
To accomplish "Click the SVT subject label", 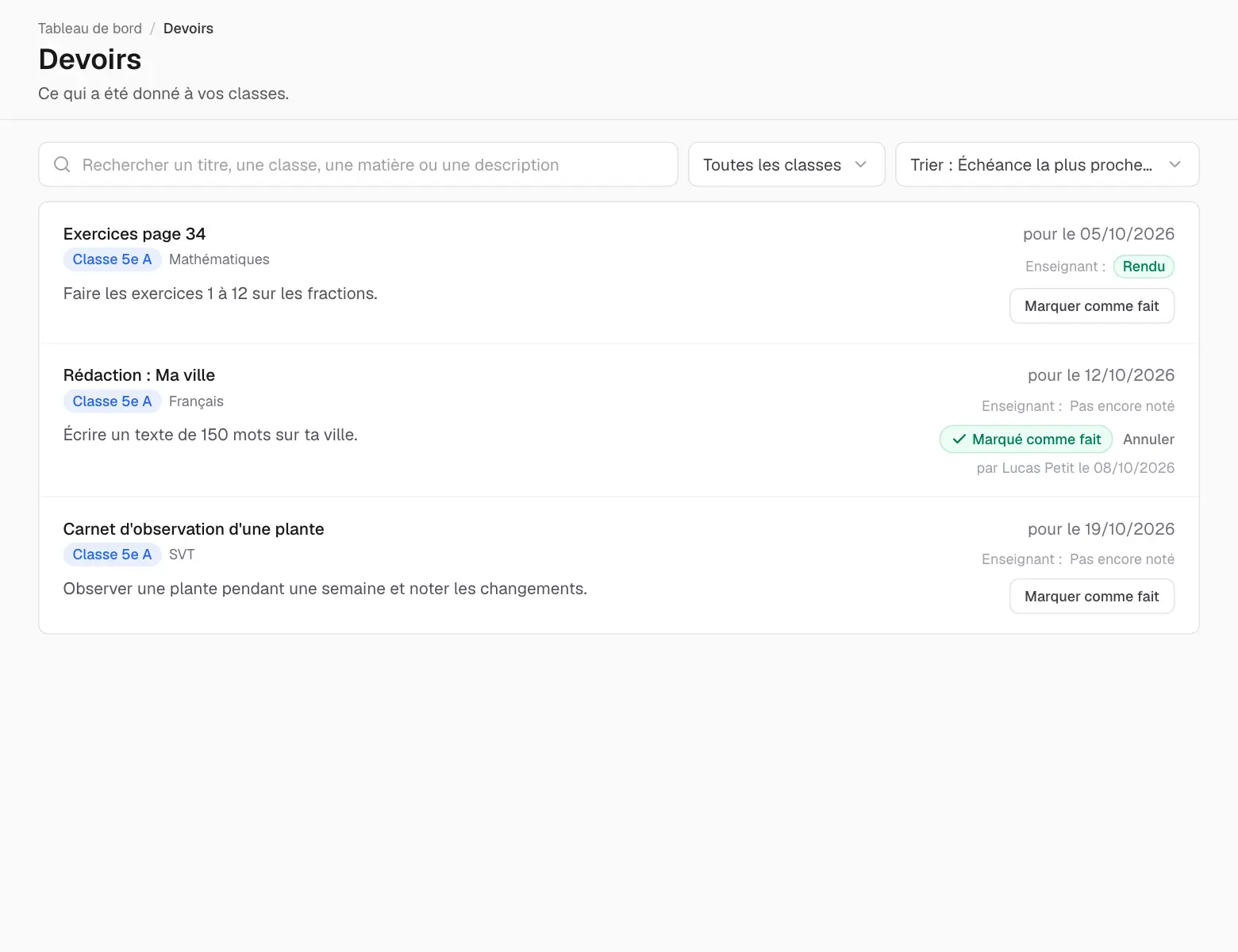I will [x=182, y=555].
